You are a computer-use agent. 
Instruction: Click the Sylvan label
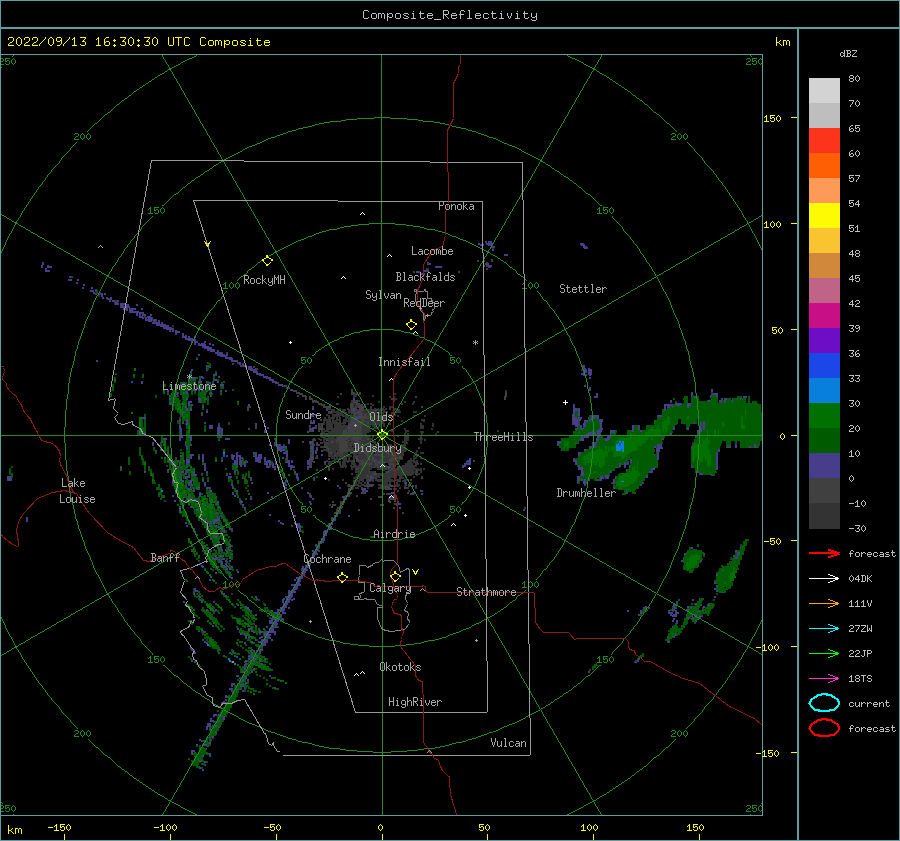383,295
